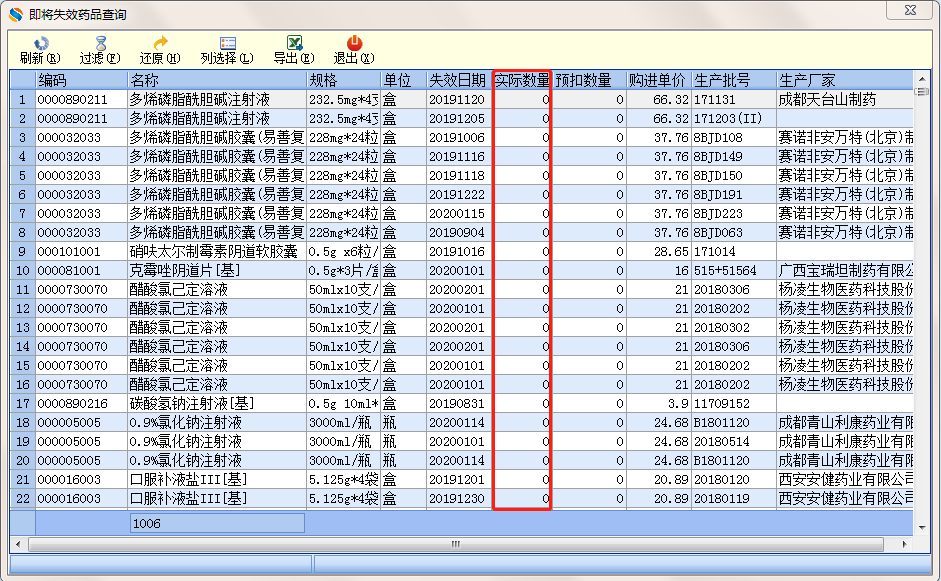
Task: Click the footer count field 1006
Action: [x=217, y=523]
